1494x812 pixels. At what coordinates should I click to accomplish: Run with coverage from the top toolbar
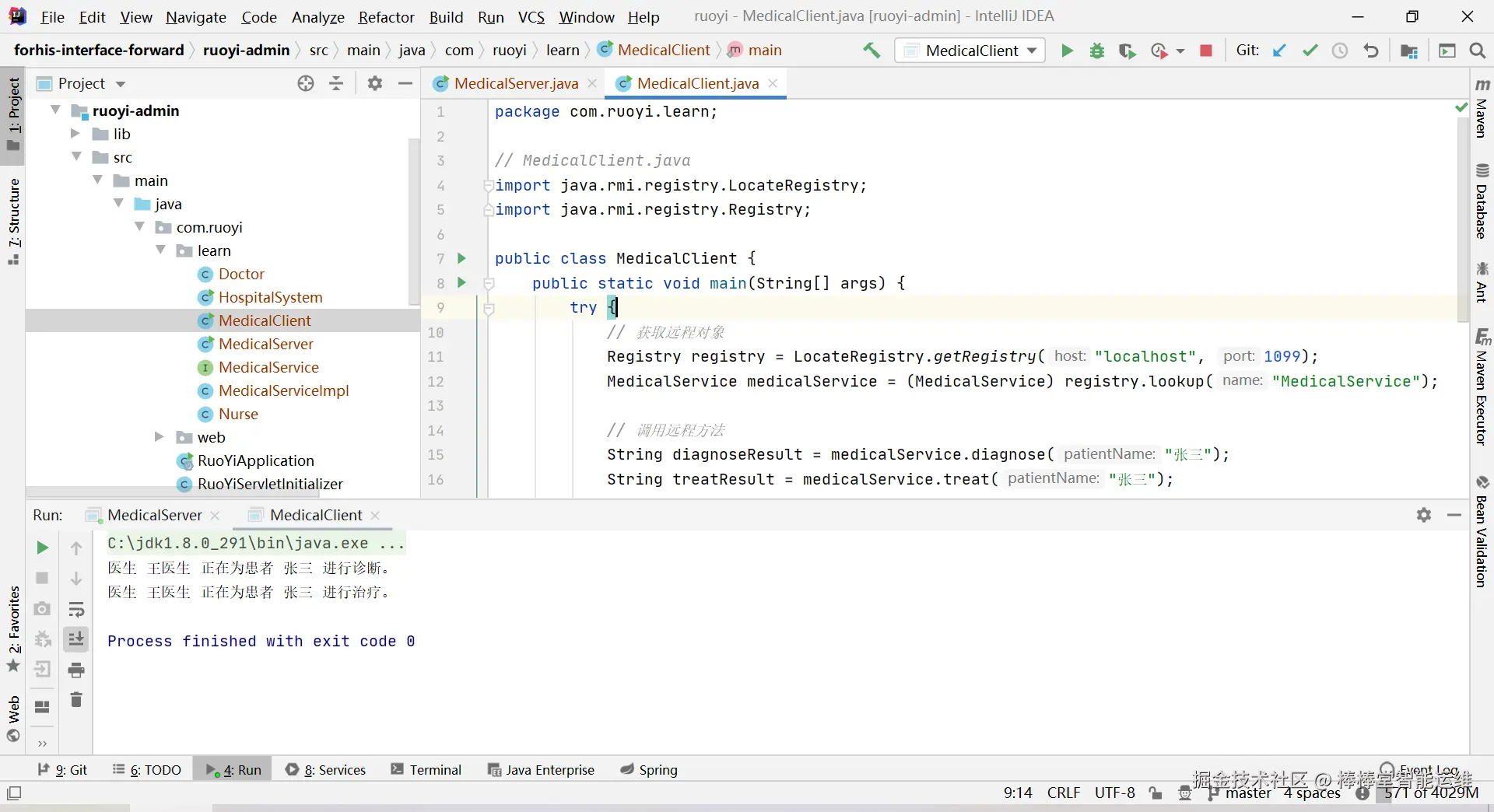[x=1127, y=51]
